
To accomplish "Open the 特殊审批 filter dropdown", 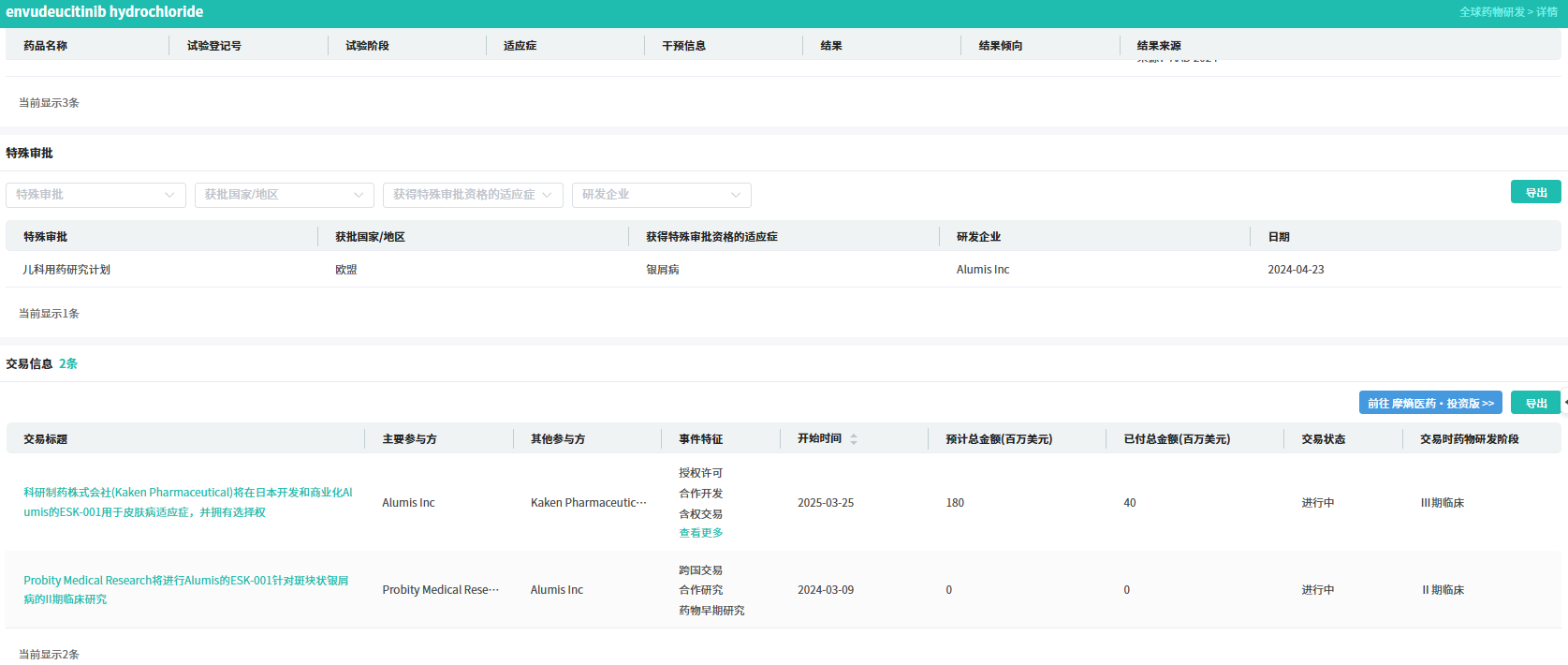I will (x=95, y=195).
